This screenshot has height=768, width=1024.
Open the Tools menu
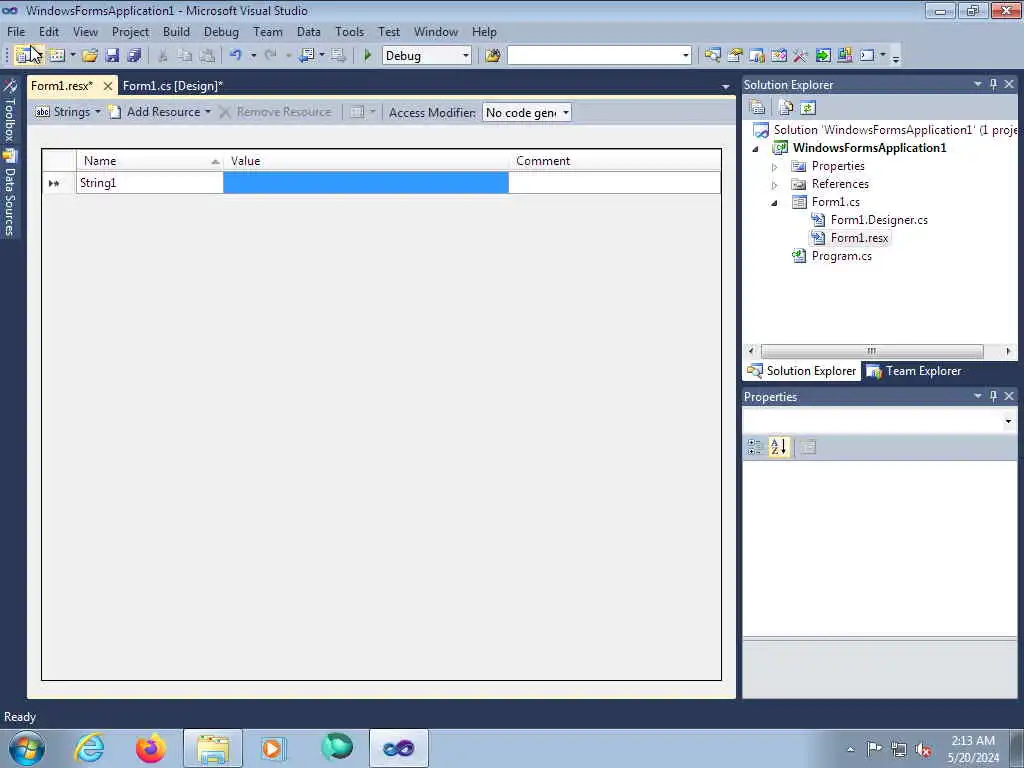click(x=349, y=31)
